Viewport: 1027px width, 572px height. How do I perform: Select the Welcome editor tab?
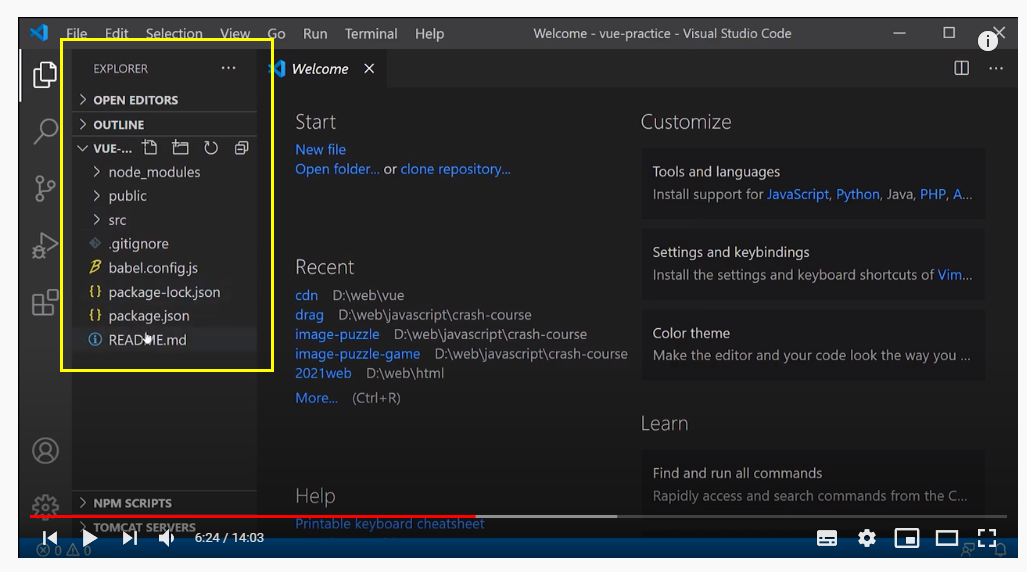coord(321,69)
